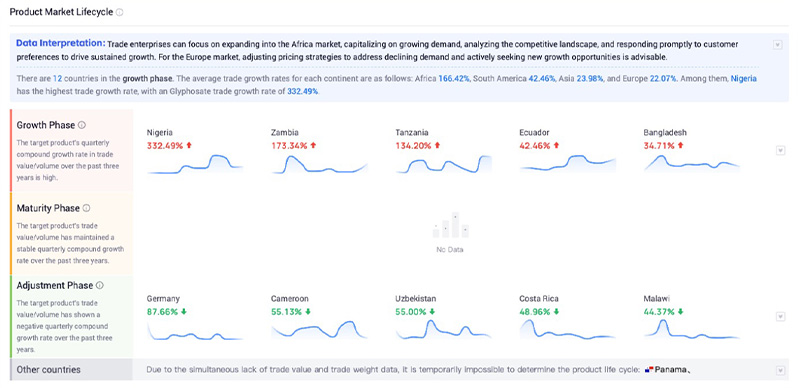Click red up arrow next to Nigeria 332.49%
Viewport: 798px width, 388px height.
(189, 145)
